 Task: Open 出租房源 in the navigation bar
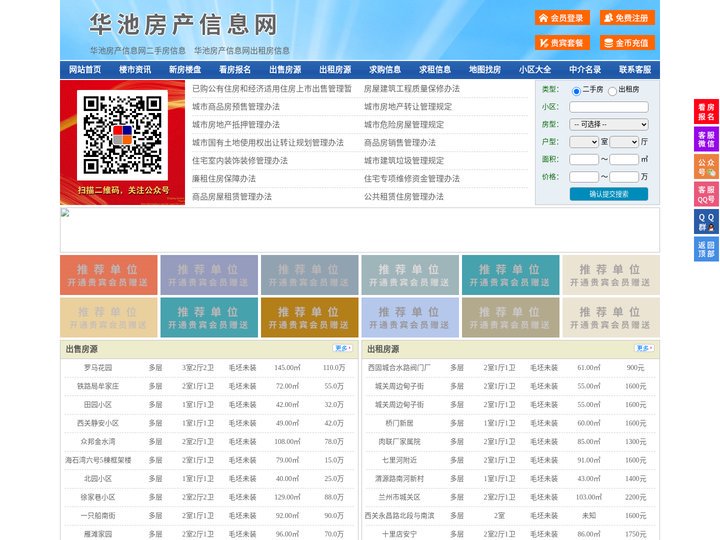[x=335, y=70]
